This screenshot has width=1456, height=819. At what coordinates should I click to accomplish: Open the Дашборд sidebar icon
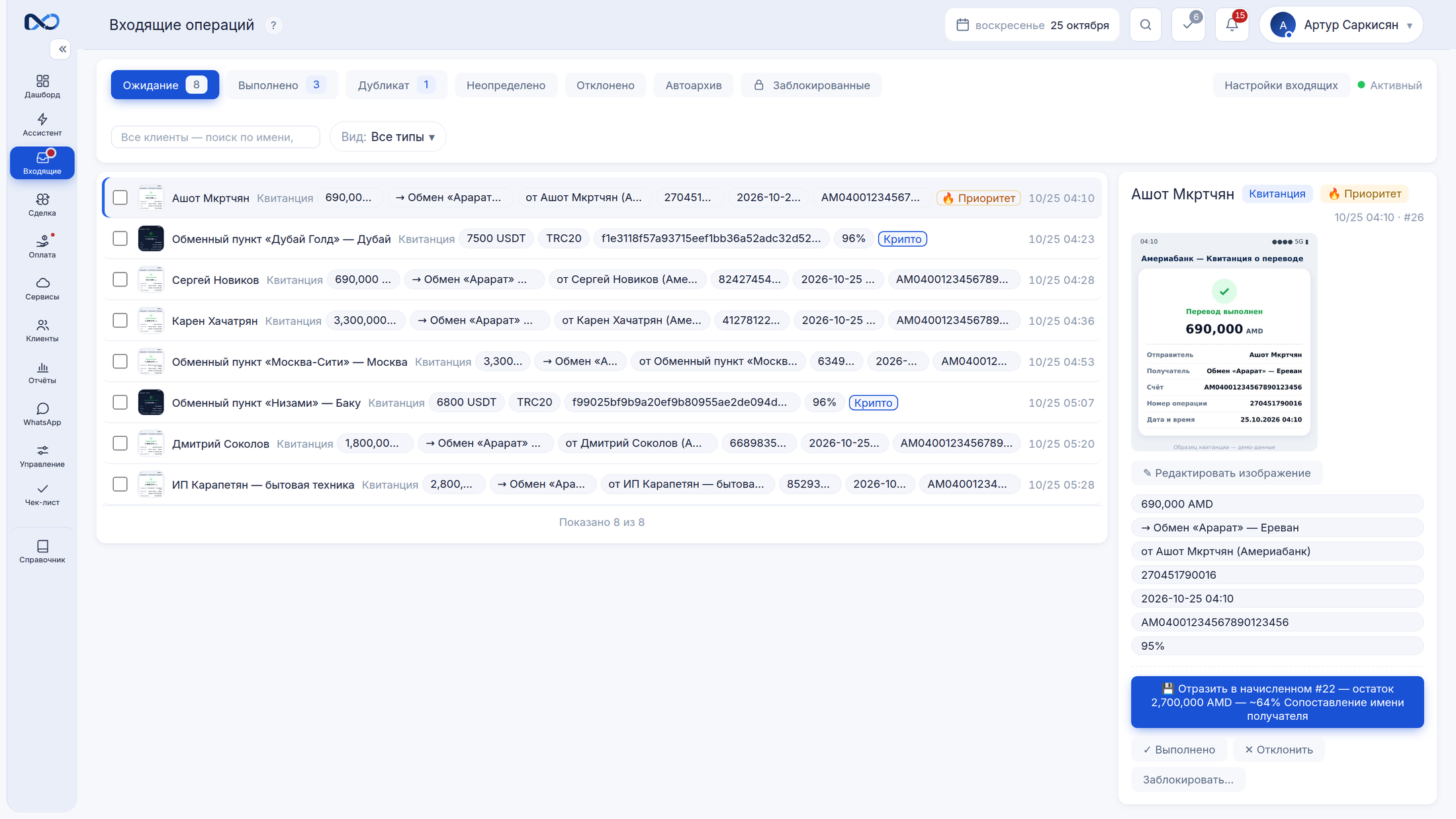42,86
